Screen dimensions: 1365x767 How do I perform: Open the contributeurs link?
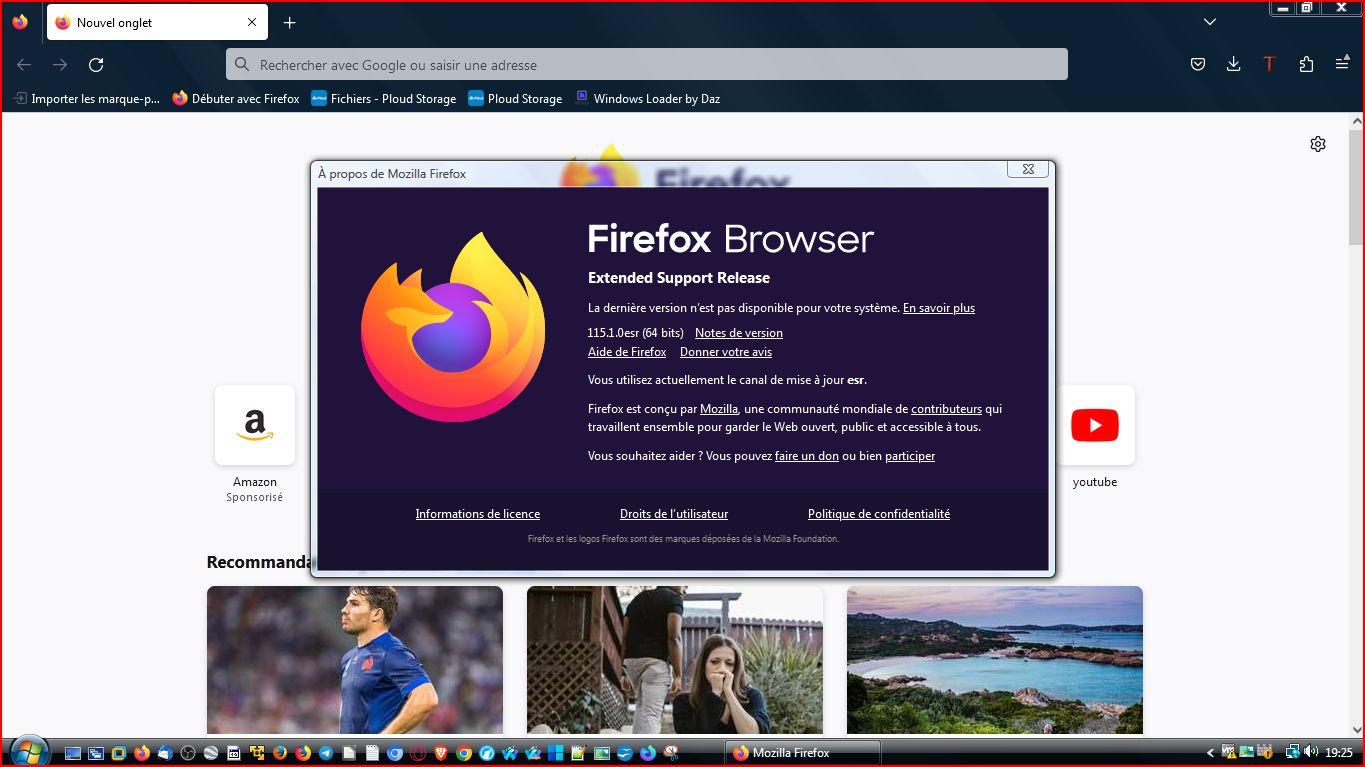click(946, 409)
